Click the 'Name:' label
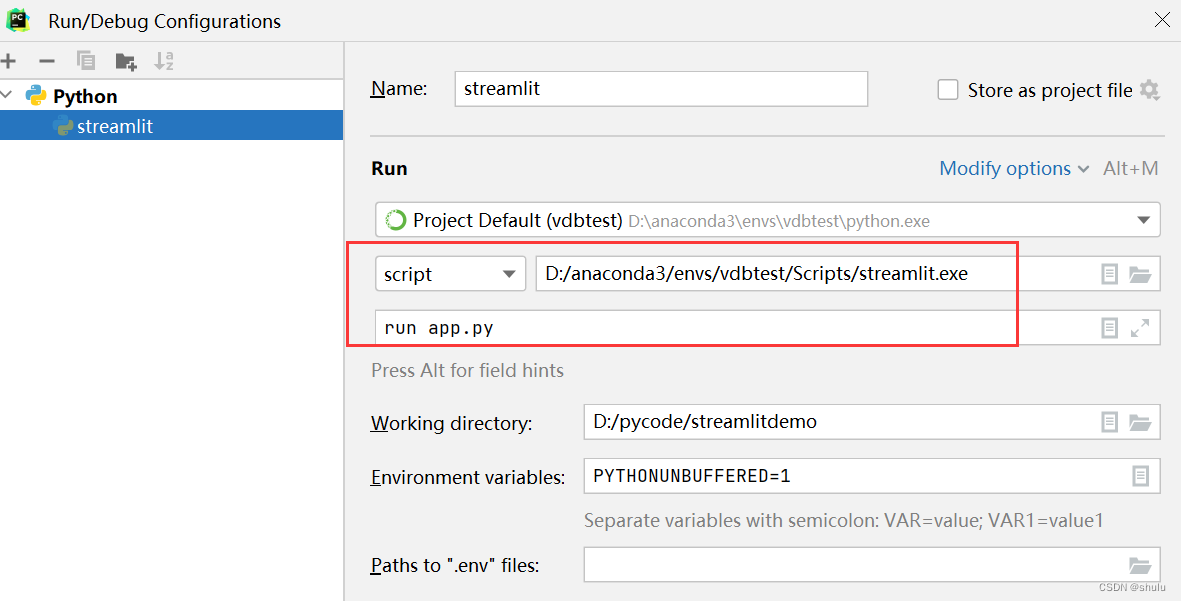Viewport: 1181px width, 601px height. pos(399,89)
